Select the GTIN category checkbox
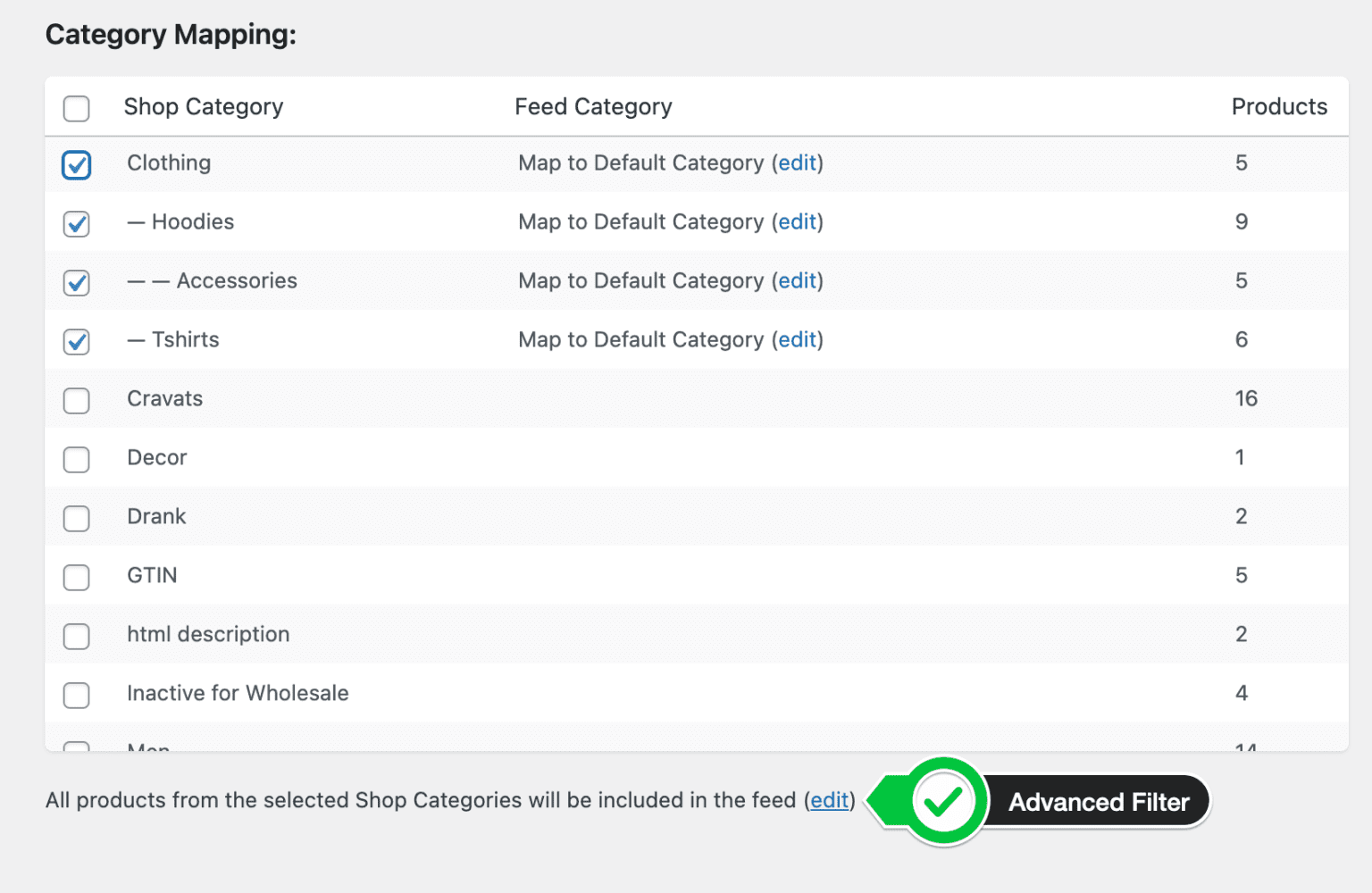Image resolution: width=1372 pixels, height=893 pixels. [x=76, y=578]
